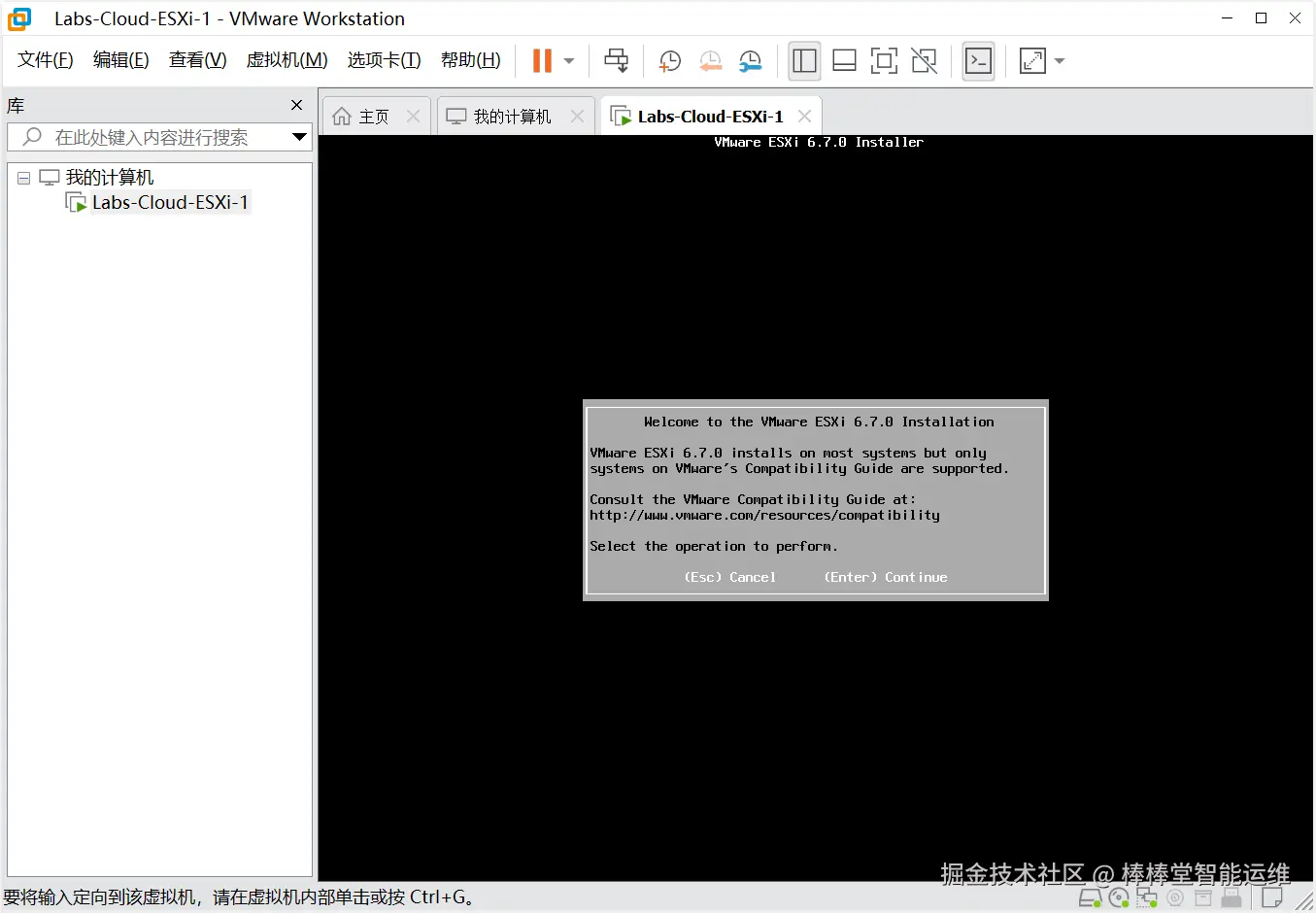Close the 我的计算机 tab
The height and width of the screenshot is (913, 1316).
pos(578,117)
